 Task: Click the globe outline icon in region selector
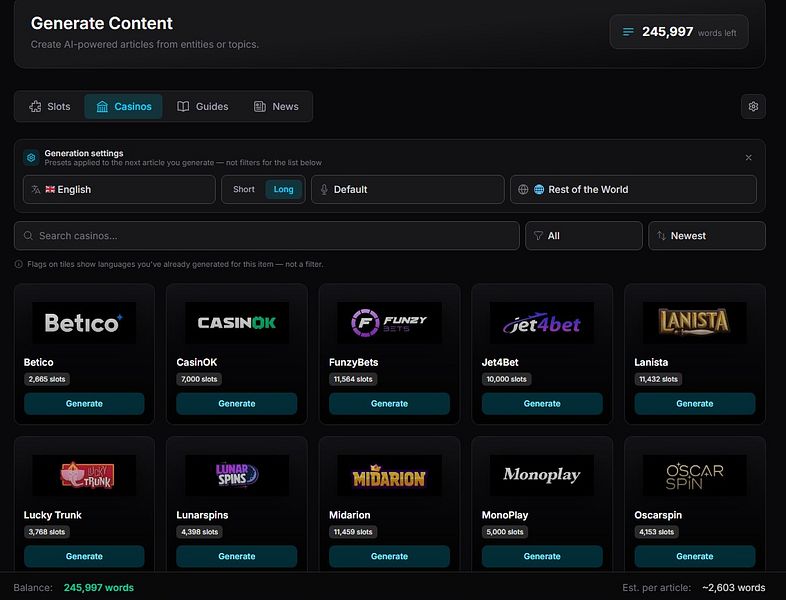[523, 189]
